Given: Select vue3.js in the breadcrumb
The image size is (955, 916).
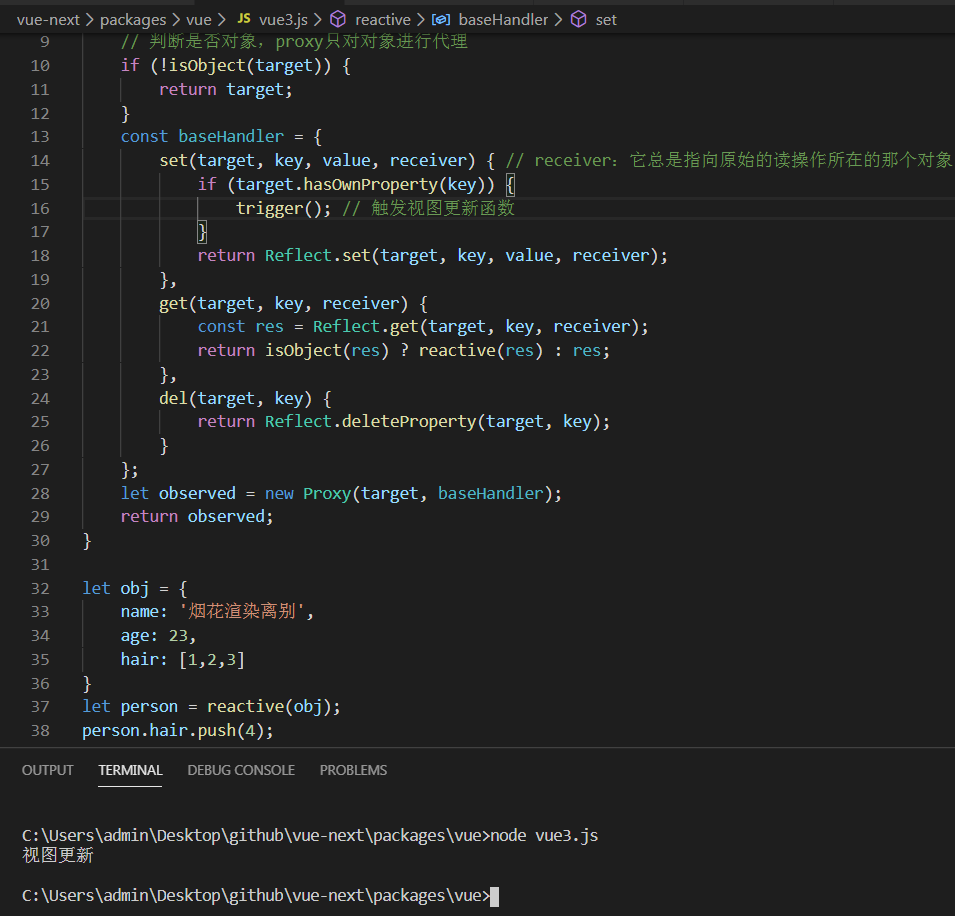Looking at the screenshot, I should [283, 20].
